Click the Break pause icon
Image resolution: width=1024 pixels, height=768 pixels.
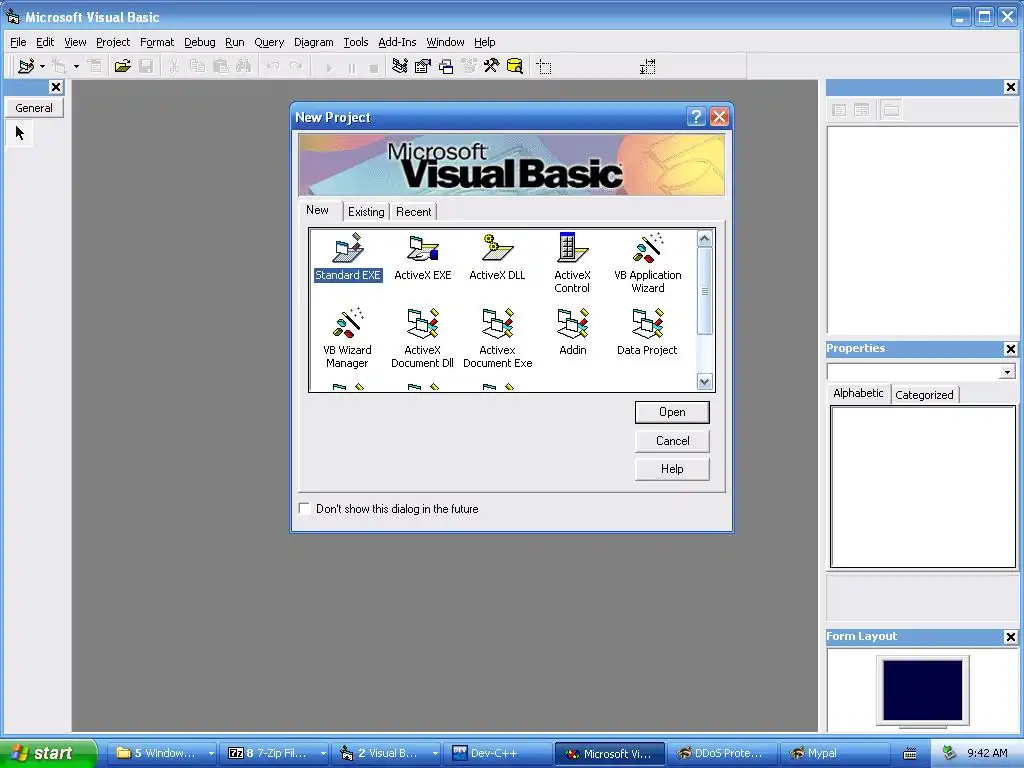click(x=351, y=67)
